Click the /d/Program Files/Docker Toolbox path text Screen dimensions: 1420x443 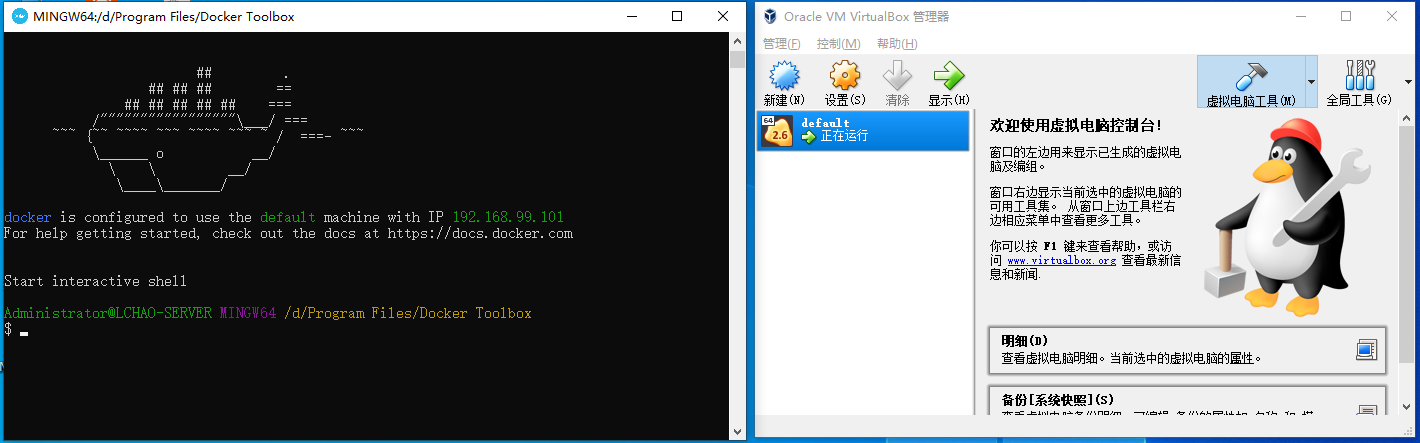(x=408, y=313)
